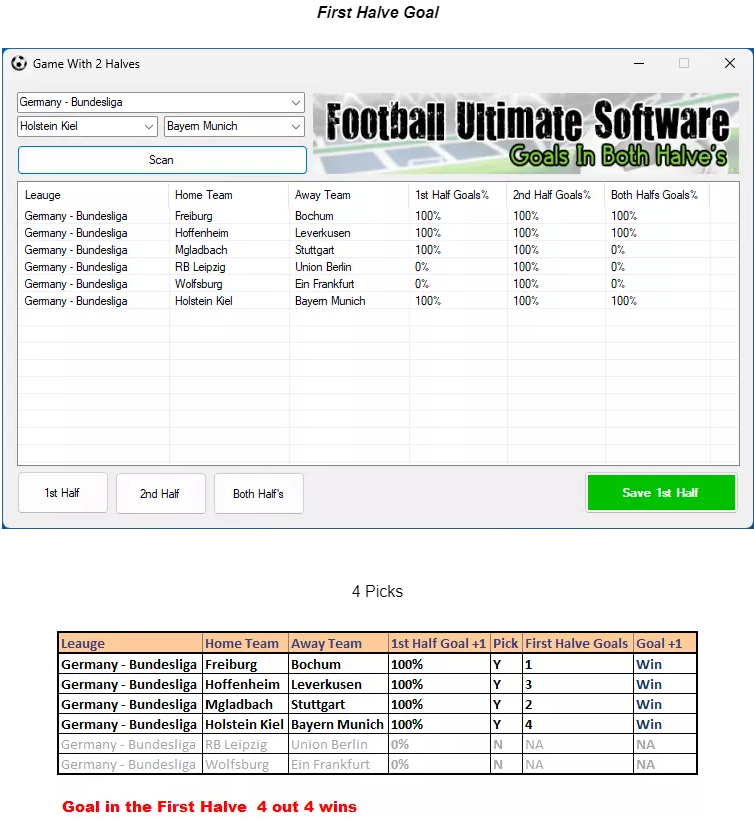Screen dimensions: 754x820
Task: Click Wolfsburg's 0% 1st Half Goals value
Action: (x=421, y=284)
